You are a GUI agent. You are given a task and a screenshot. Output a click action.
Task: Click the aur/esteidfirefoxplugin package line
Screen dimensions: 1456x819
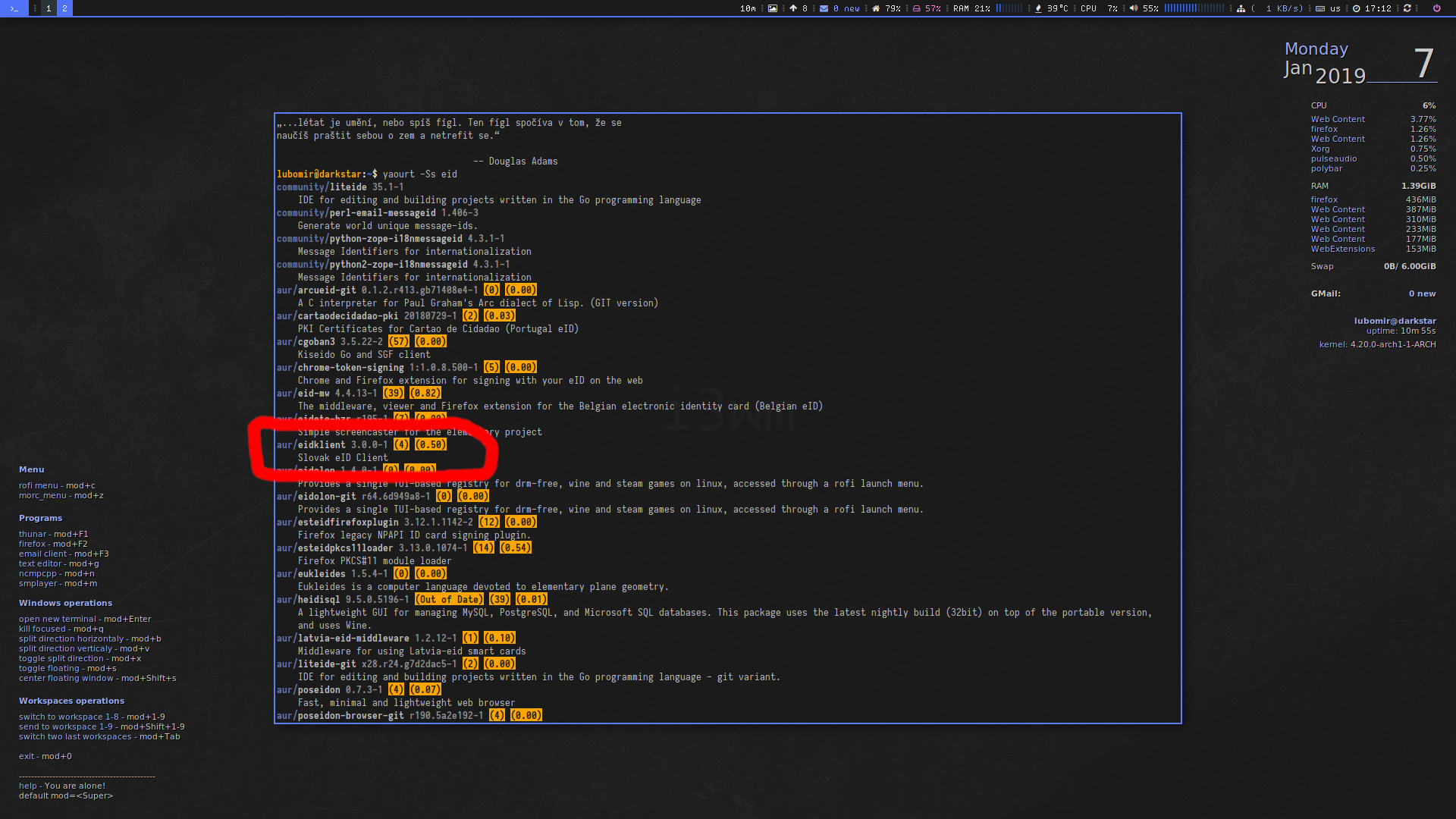(406, 522)
